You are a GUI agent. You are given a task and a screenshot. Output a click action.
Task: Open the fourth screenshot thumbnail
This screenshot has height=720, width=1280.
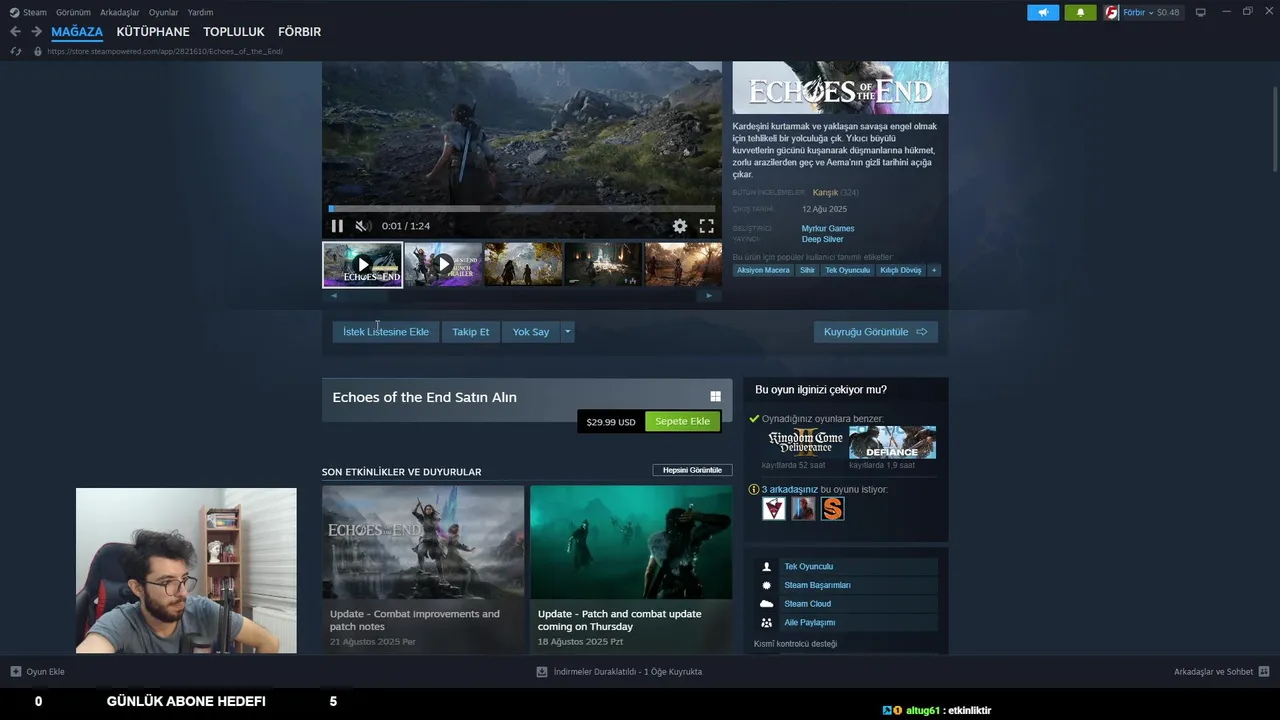(x=603, y=264)
